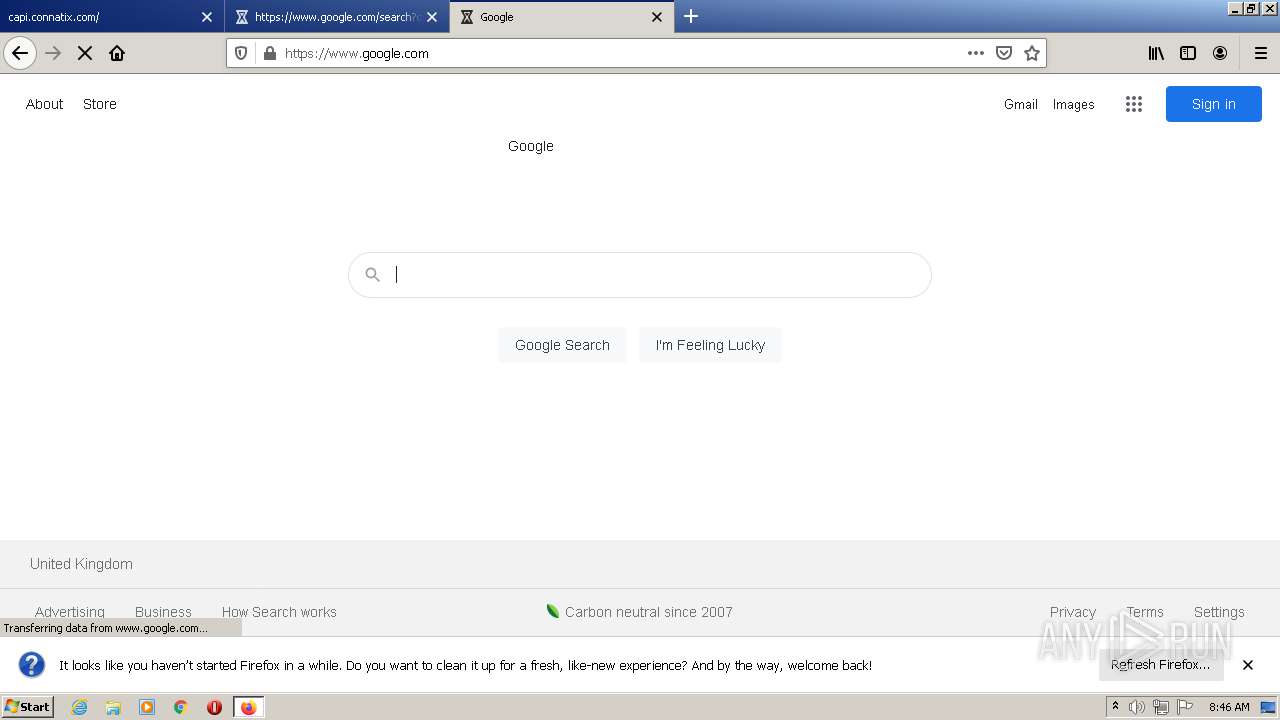Select Firefox taskbar button
1280x720 pixels.
(248, 707)
